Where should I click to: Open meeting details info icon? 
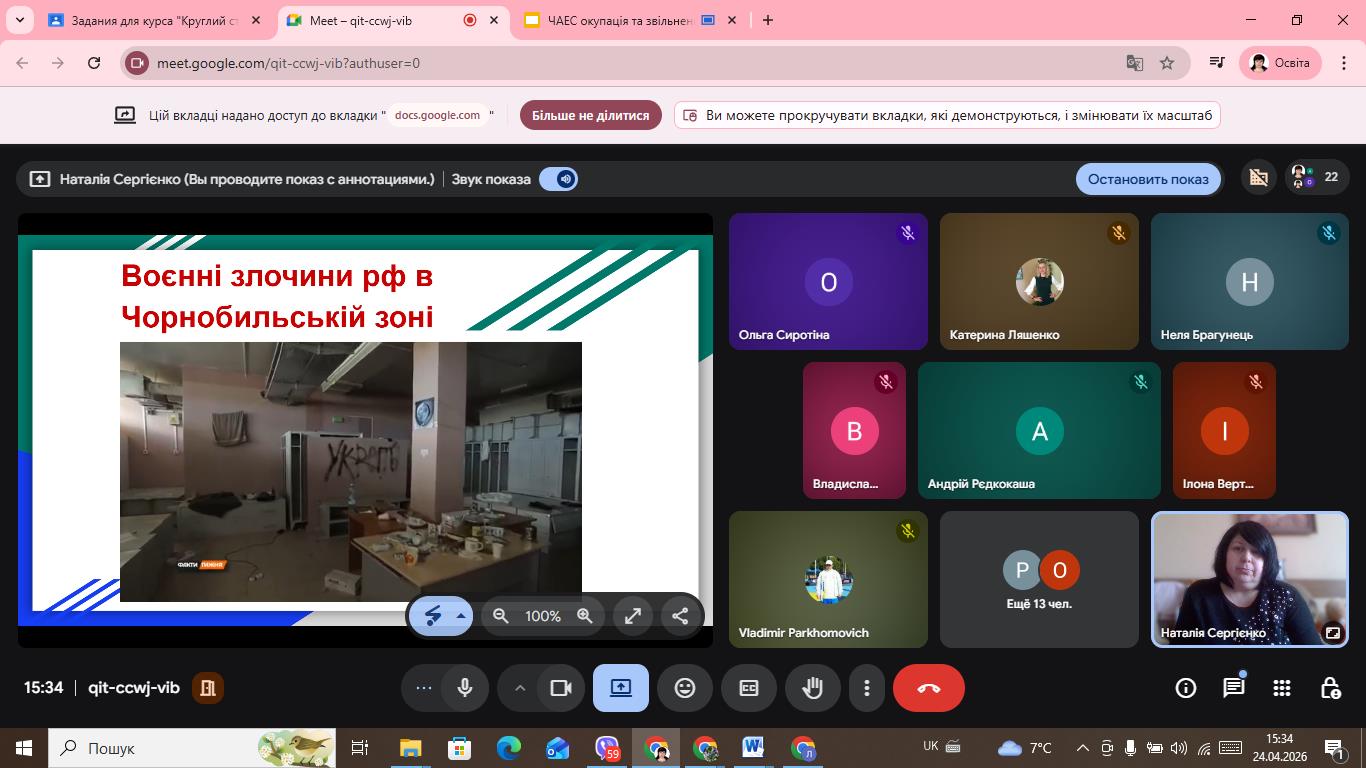[1185, 688]
